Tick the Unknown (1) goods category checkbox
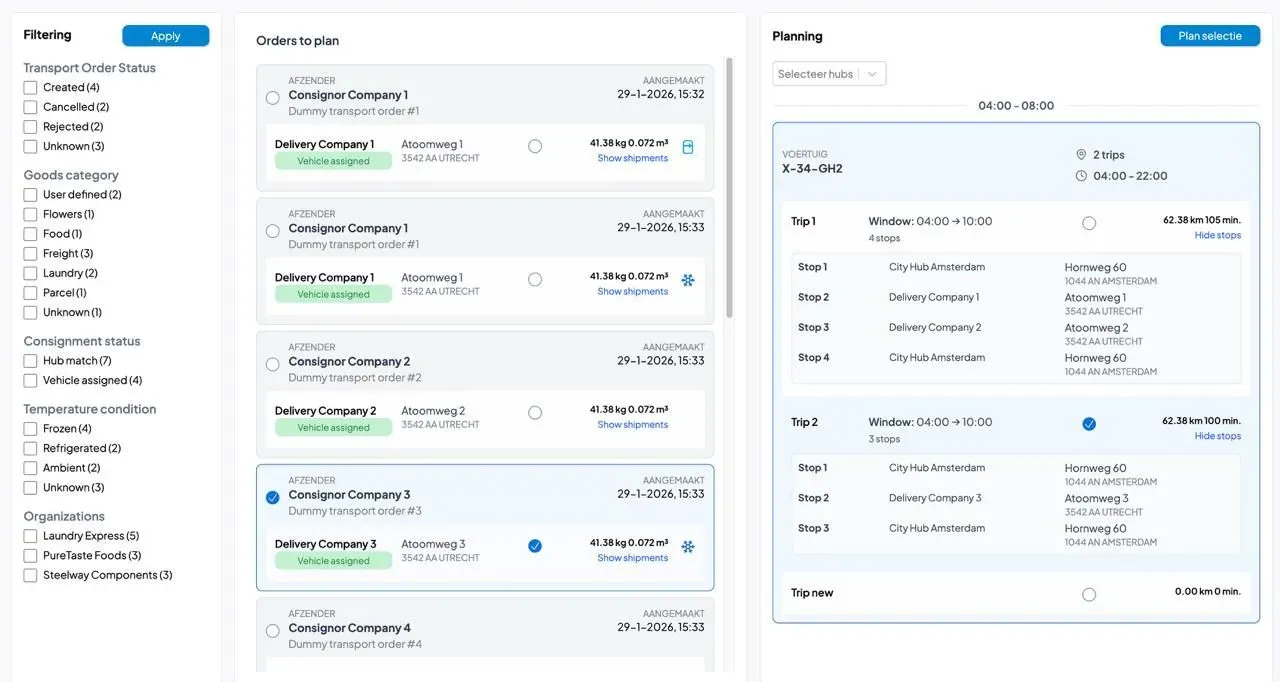The image size is (1280, 682). tap(30, 312)
